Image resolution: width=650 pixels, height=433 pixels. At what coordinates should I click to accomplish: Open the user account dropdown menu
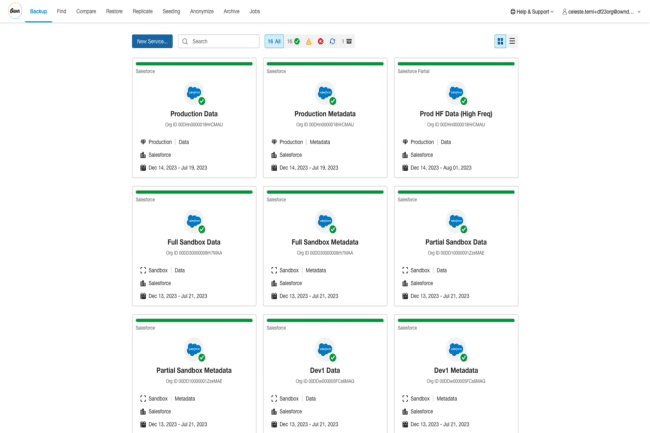coord(601,12)
